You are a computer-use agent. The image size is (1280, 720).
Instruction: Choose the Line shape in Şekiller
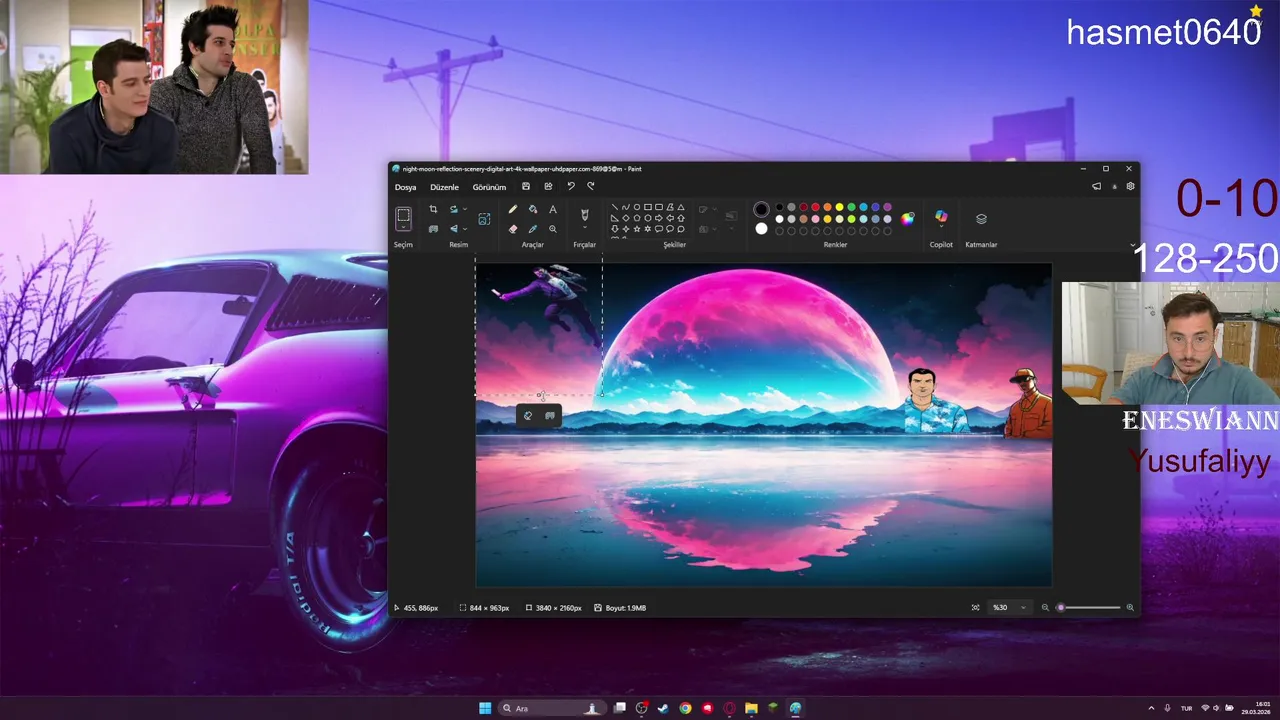point(615,207)
